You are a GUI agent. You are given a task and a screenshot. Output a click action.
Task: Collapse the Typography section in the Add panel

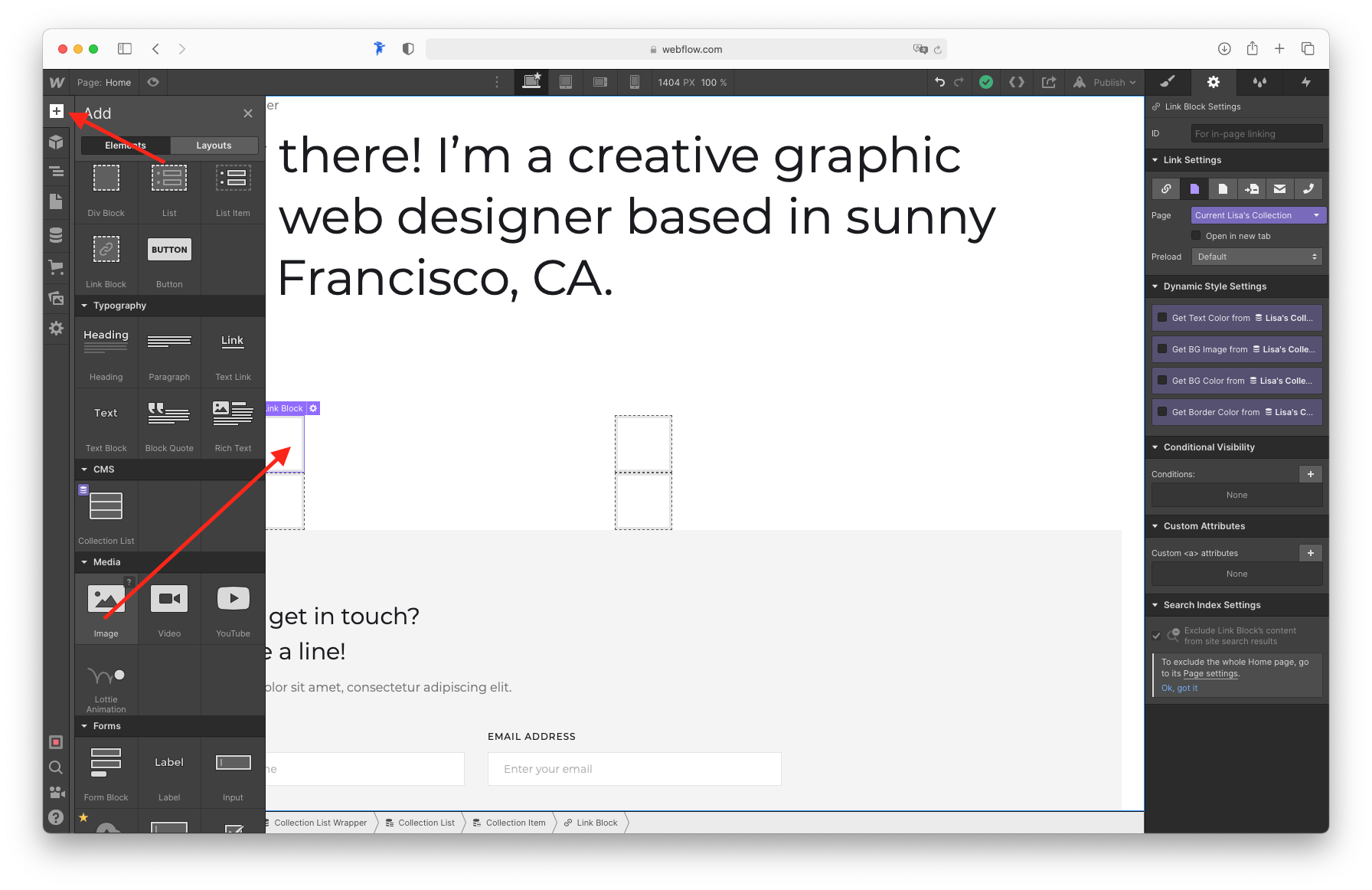[x=84, y=305]
